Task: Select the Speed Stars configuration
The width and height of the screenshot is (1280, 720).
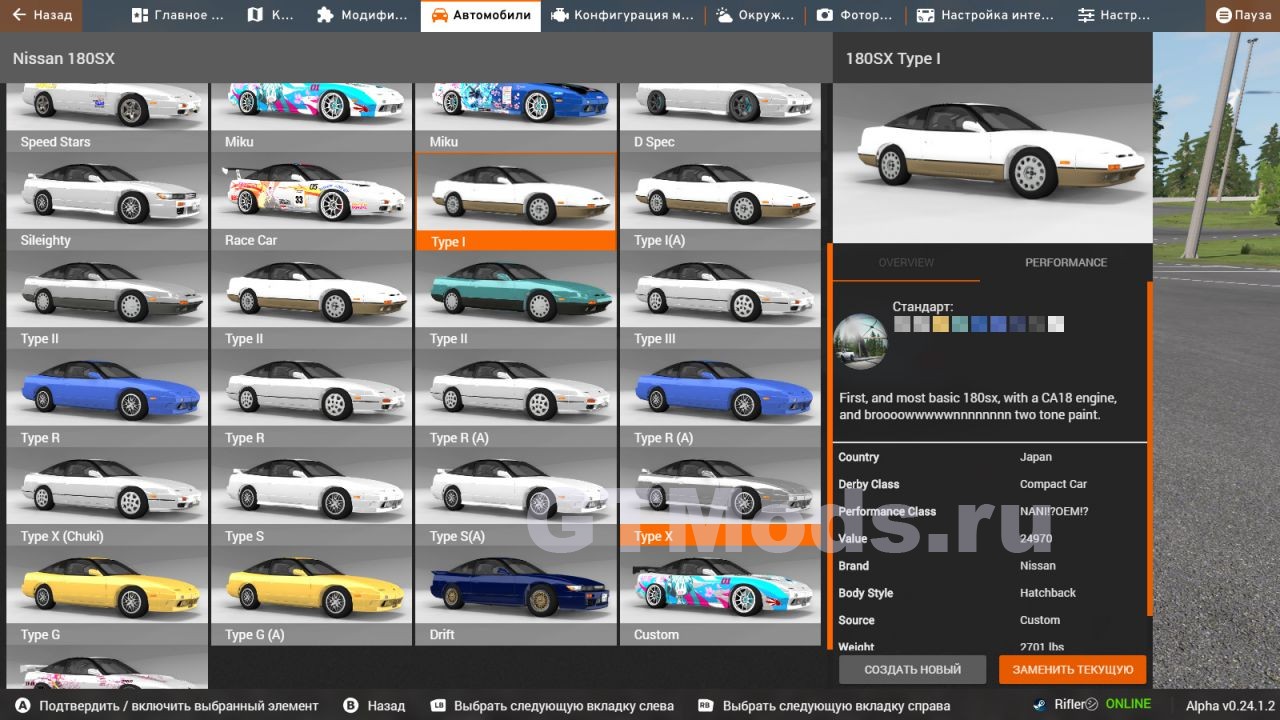Action: click(107, 117)
